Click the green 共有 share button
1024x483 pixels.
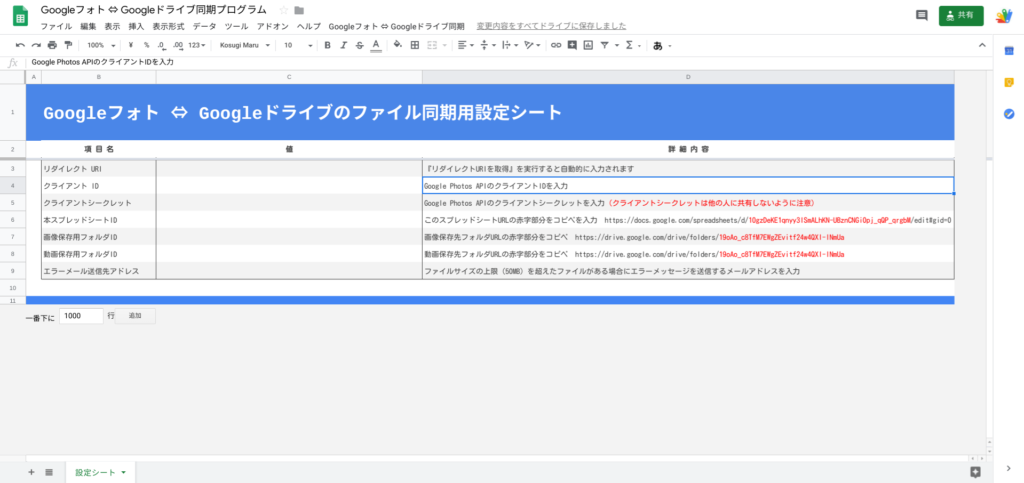pyautogui.click(x=968, y=15)
